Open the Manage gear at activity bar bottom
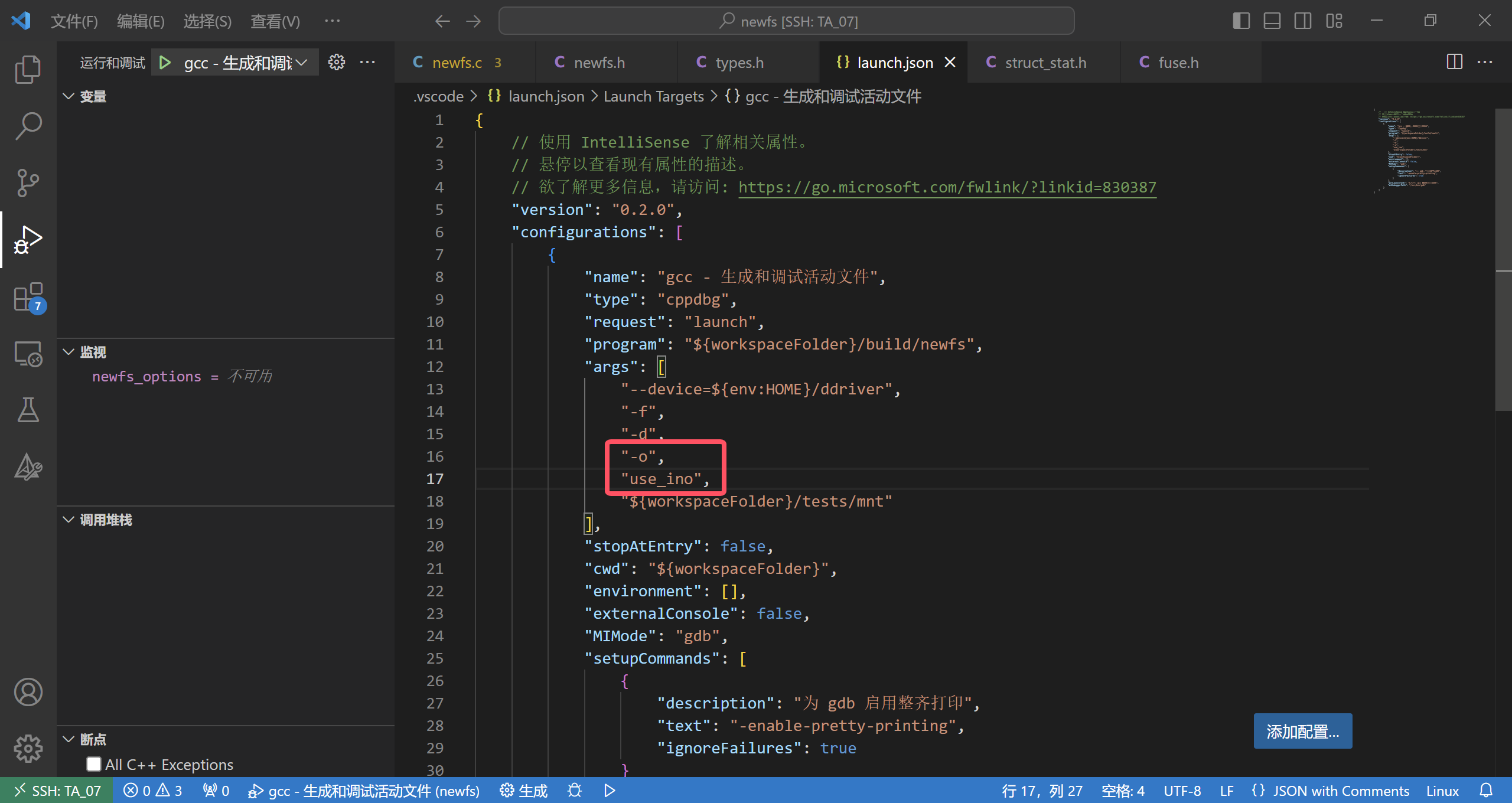The width and height of the screenshot is (1512, 803). [x=28, y=749]
